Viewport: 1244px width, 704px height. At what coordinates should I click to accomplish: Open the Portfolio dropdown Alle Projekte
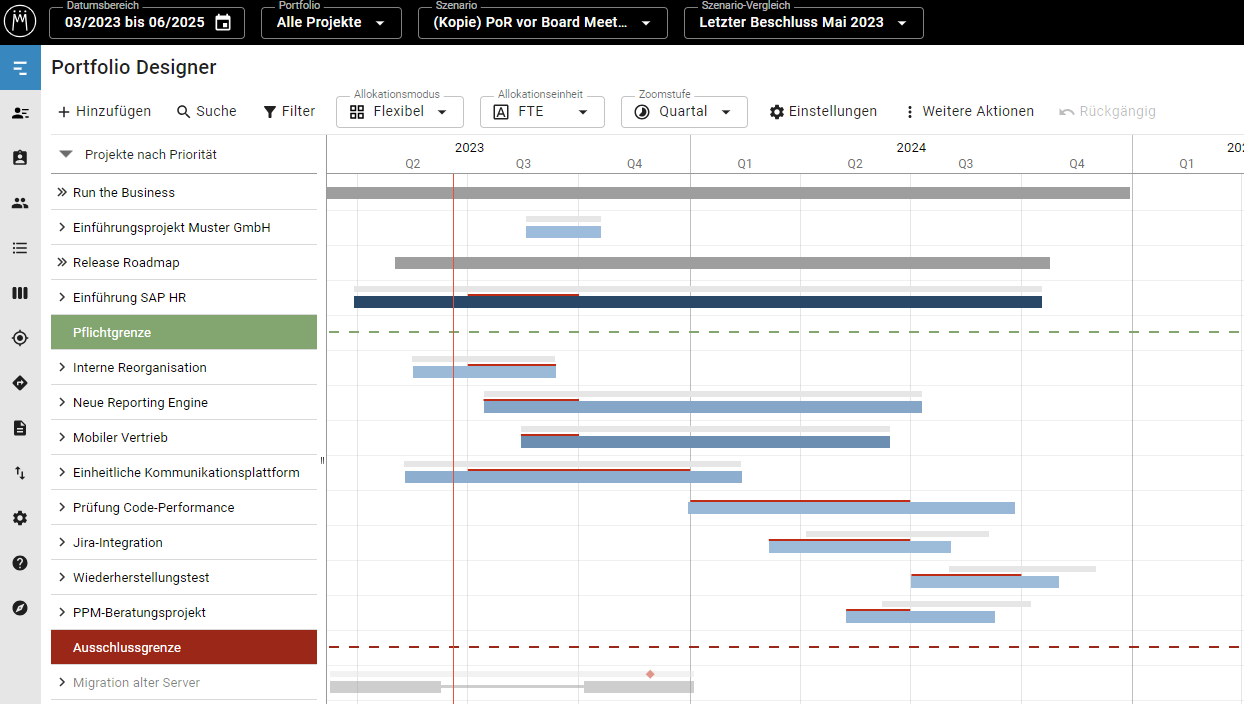[331, 22]
